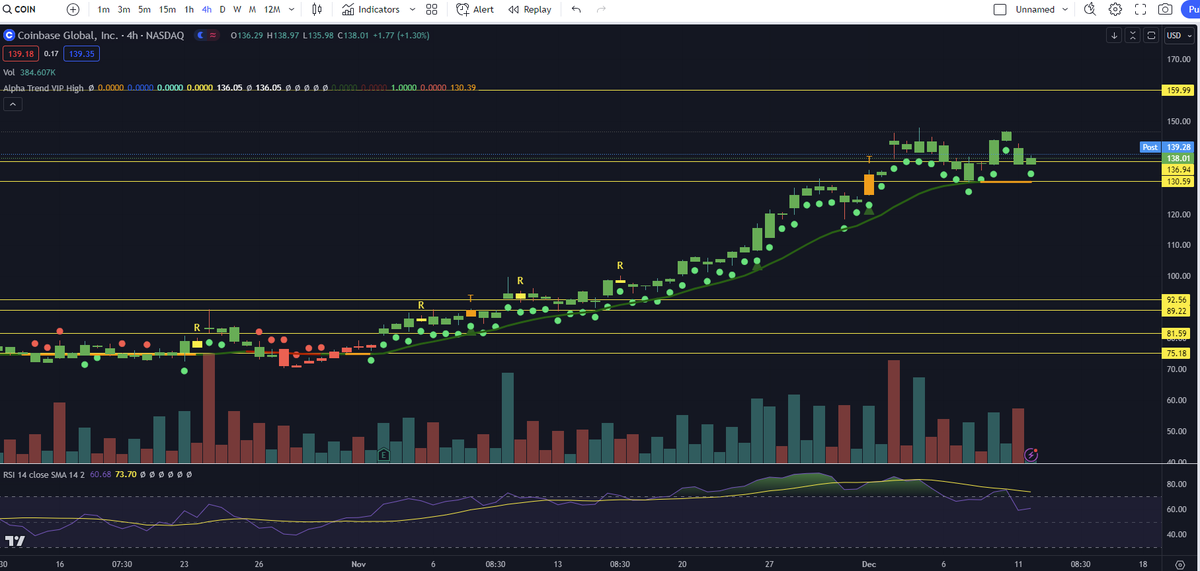Open the Indicators dialog
Image resolution: width=1200 pixels, height=571 pixels.
coord(370,9)
